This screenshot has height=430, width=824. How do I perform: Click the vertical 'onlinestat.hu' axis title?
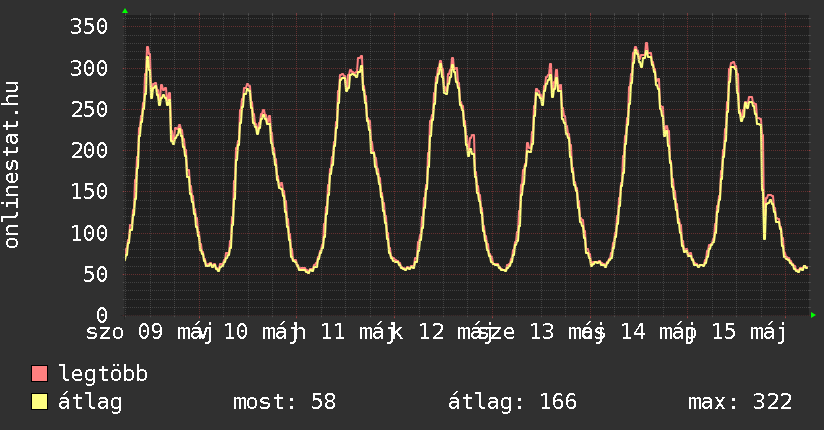(x=11, y=164)
